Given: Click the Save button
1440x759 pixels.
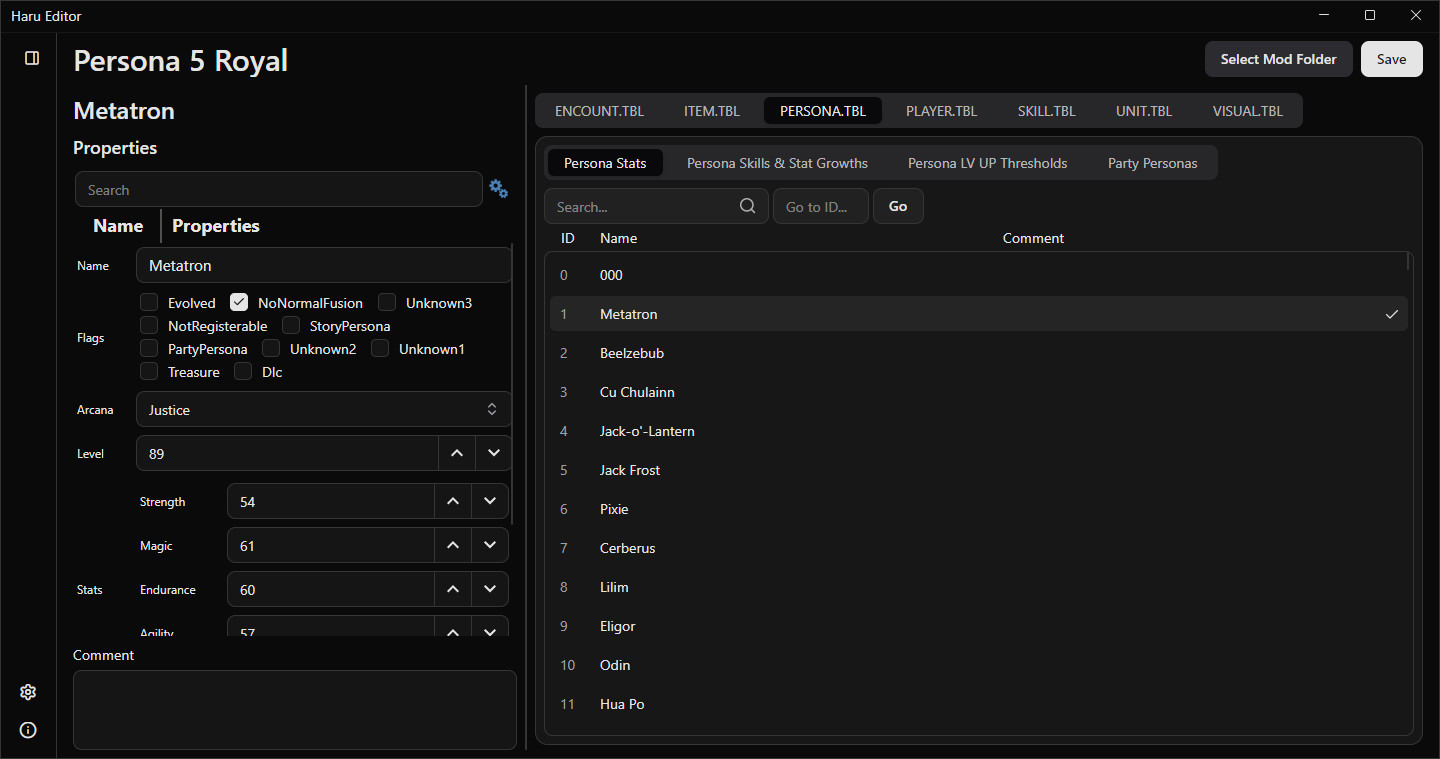Looking at the screenshot, I should pos(1391,59).
